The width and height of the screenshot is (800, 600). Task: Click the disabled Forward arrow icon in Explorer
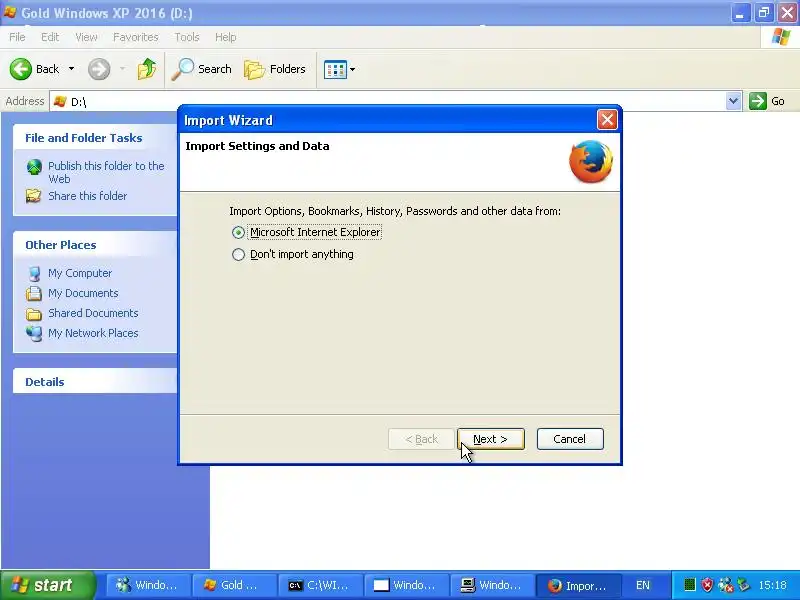coord(99,69)
